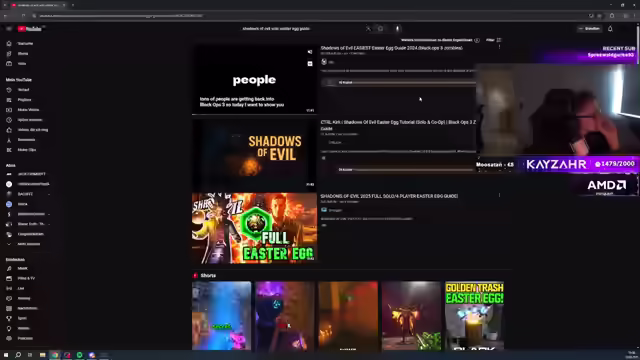640x360 pixels.
Task: Open the search results Filter
Action: pos(493,40)
